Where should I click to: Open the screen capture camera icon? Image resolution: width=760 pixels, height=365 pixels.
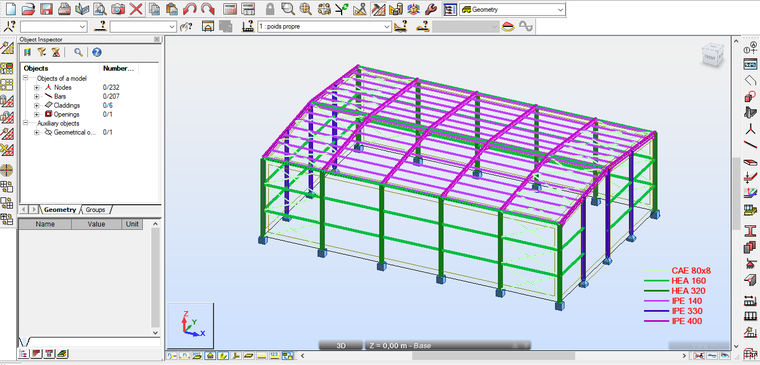(118, 9)
